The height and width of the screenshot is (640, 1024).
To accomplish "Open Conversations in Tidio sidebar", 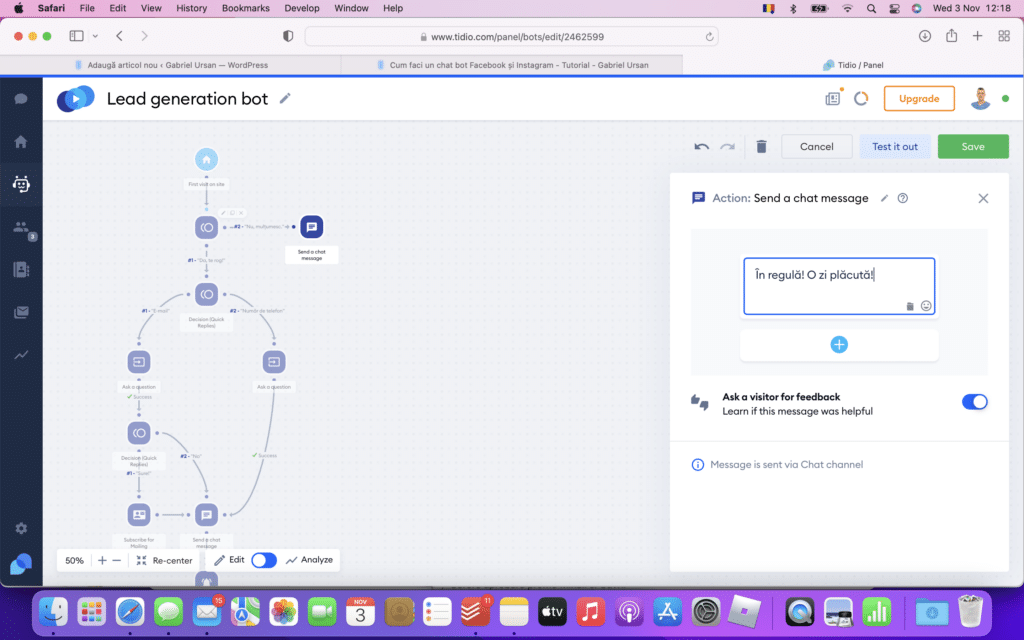I will click(21, 99).
